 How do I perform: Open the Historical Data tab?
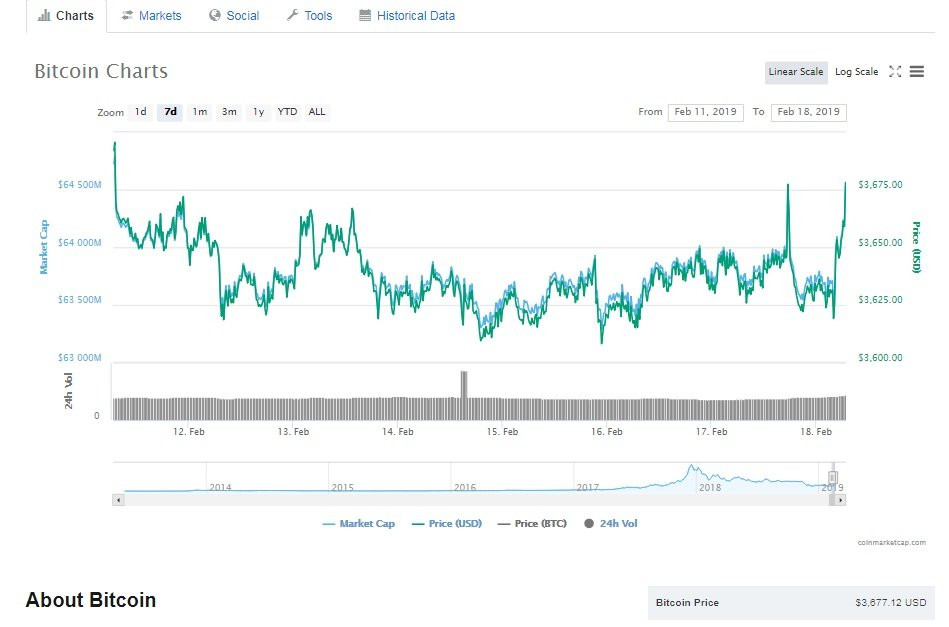point(407,16)
